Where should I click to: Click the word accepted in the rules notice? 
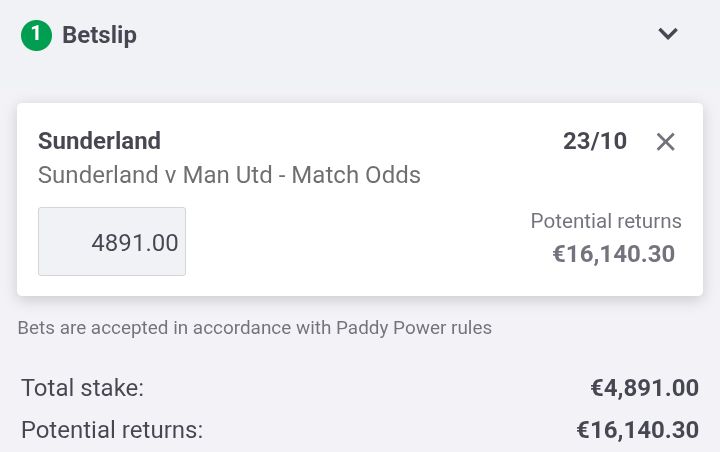(x=131, y=328)
